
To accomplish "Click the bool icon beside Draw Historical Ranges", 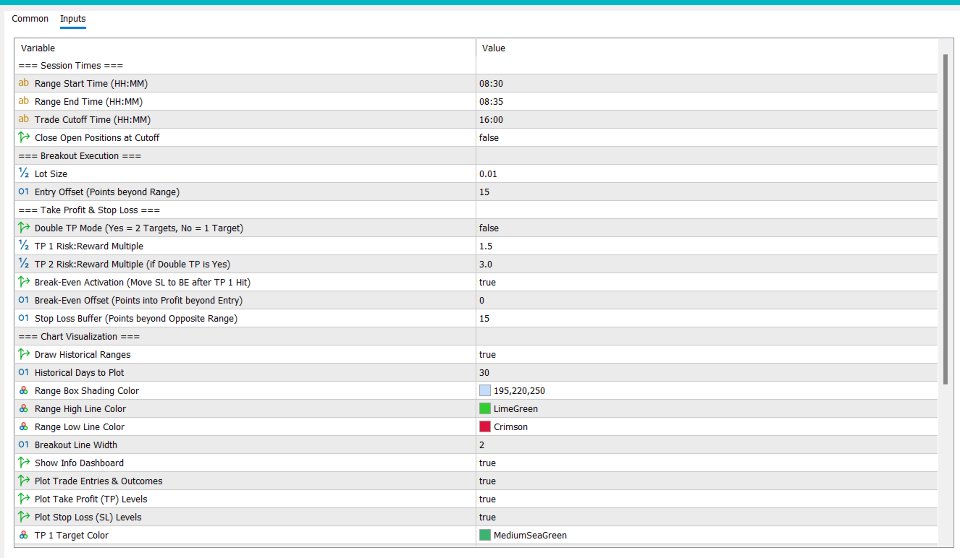I will pos(23,354).
